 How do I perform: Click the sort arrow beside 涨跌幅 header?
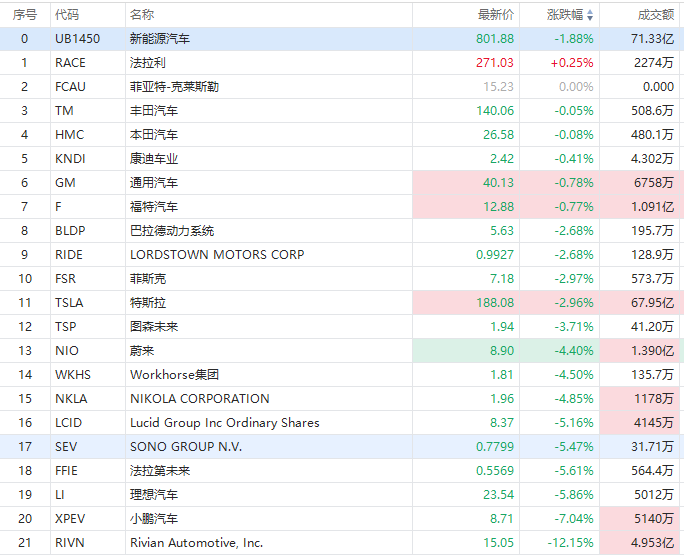pos(589,15)
